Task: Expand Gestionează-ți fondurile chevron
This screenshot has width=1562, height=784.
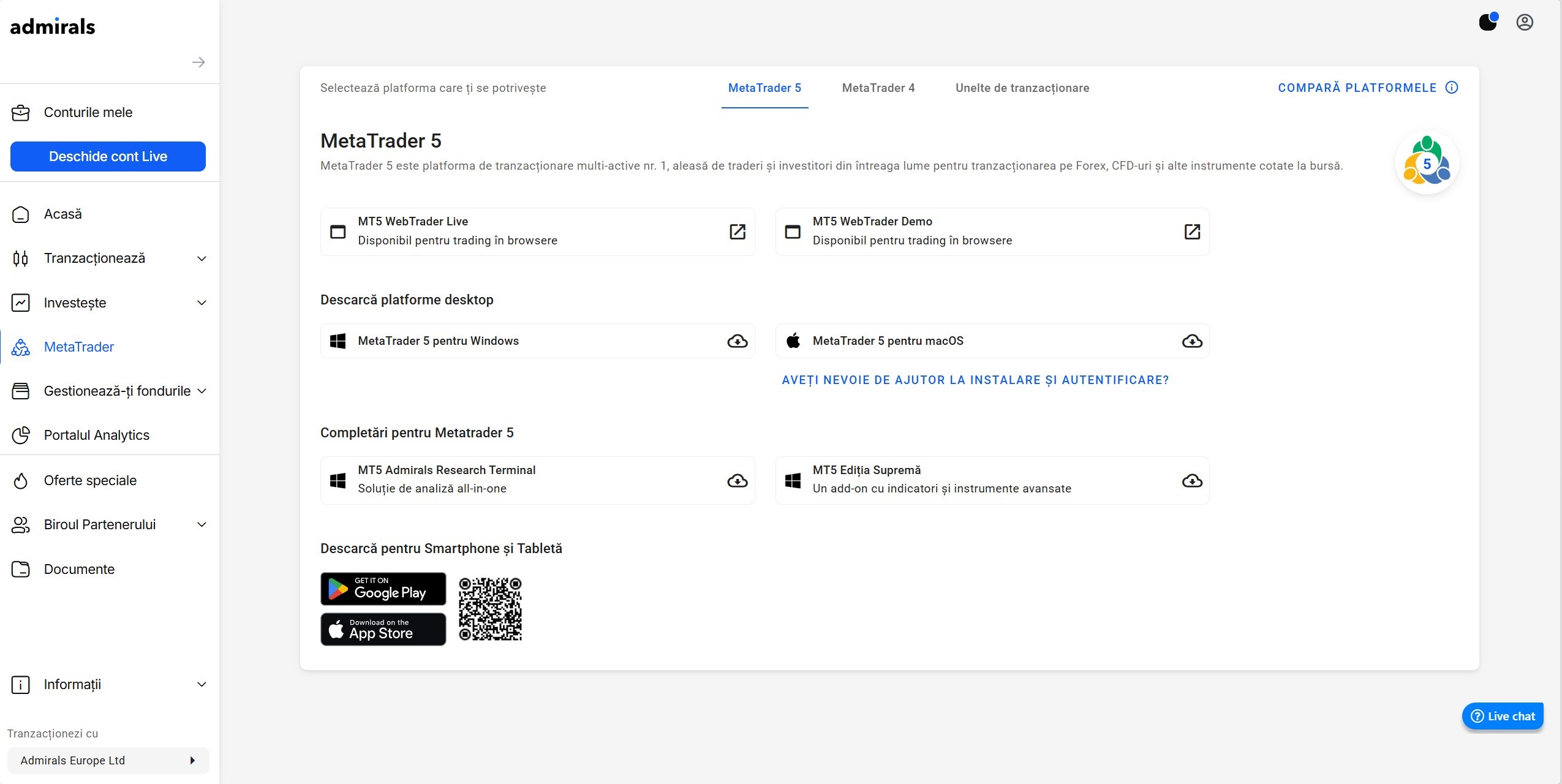Action: (x=202, y=391)
